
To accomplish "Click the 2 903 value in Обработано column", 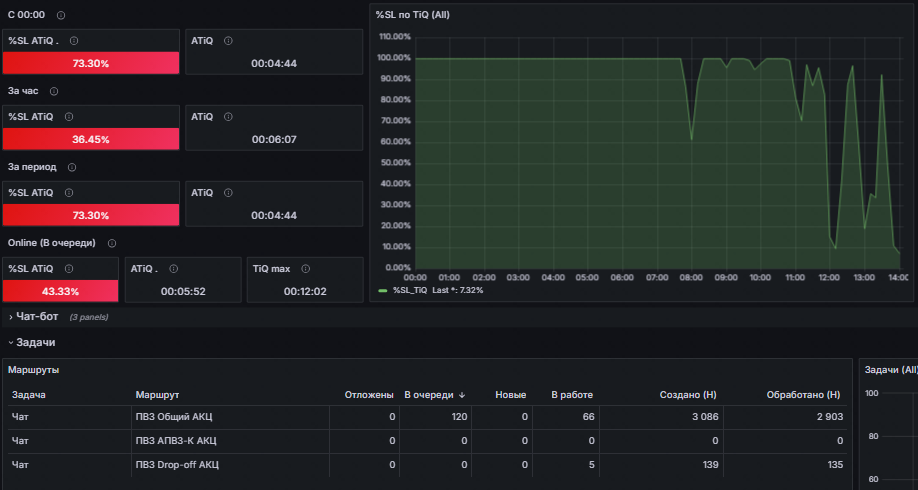I will (x=830, y=417).
